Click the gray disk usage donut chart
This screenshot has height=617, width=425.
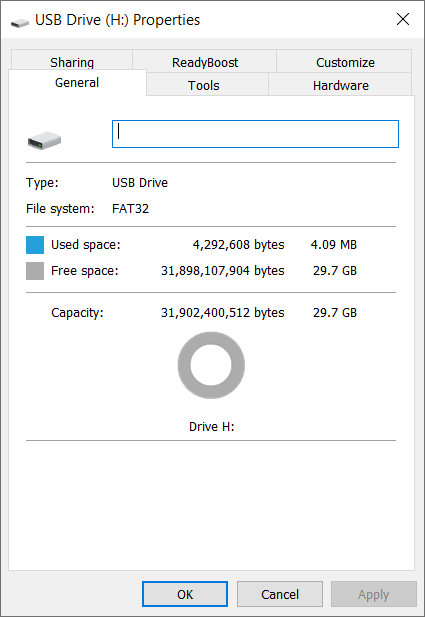pos(211,365)
